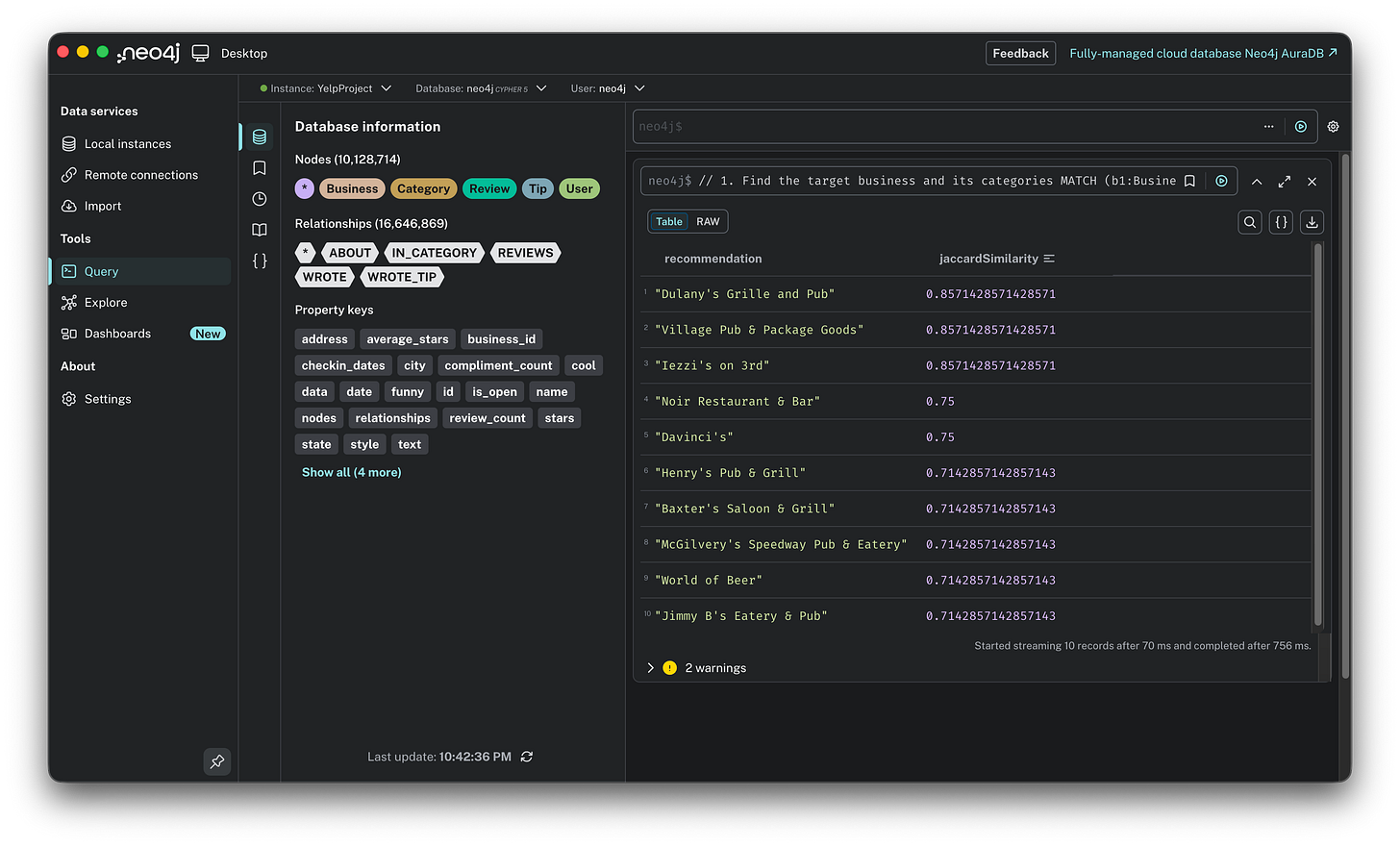Click the all nodes asterisk label
The image size is (1400, 846).
tap(305, 188)
